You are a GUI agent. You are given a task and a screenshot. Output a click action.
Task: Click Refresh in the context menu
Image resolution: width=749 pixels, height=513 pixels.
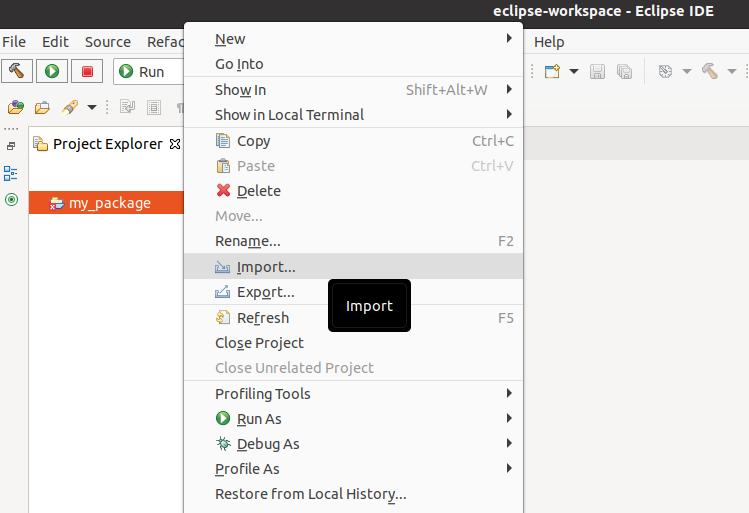[x=262, y=318]
